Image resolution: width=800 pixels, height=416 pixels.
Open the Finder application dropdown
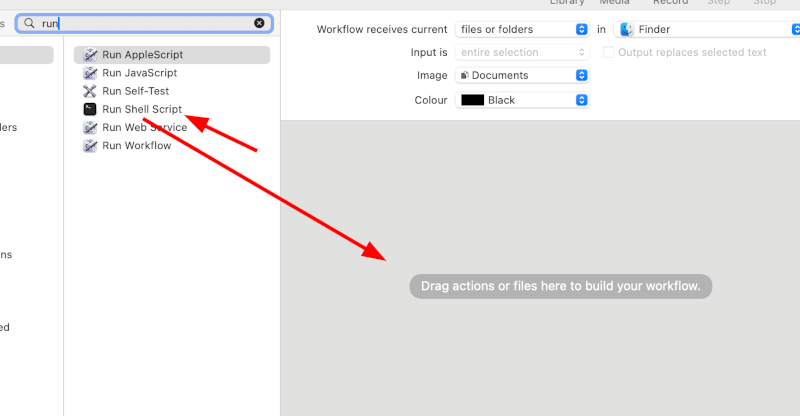pyautogui.click(x=705, y=30)
